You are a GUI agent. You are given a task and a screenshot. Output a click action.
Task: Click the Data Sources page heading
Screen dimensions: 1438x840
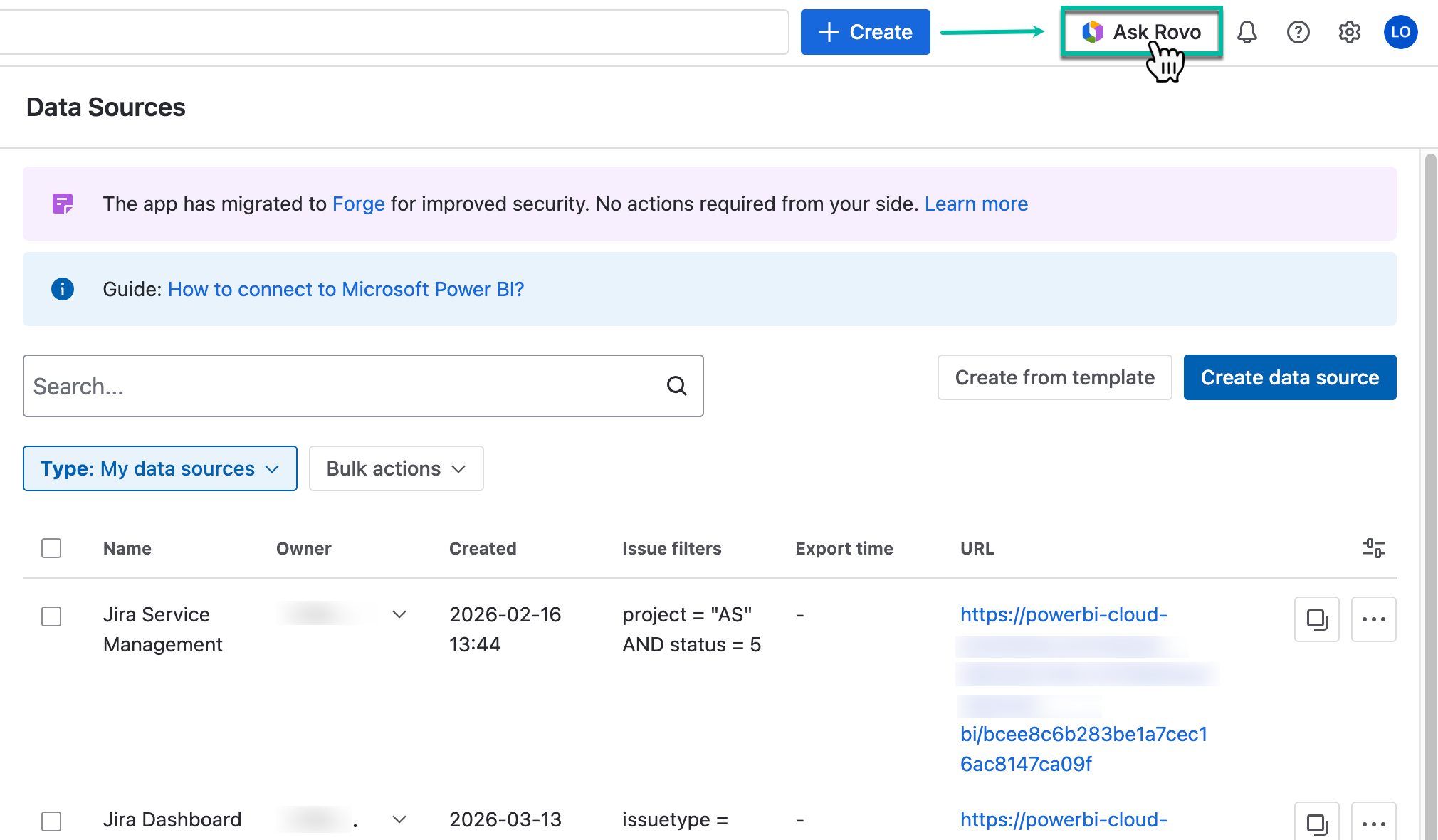[x=106, y=107]
